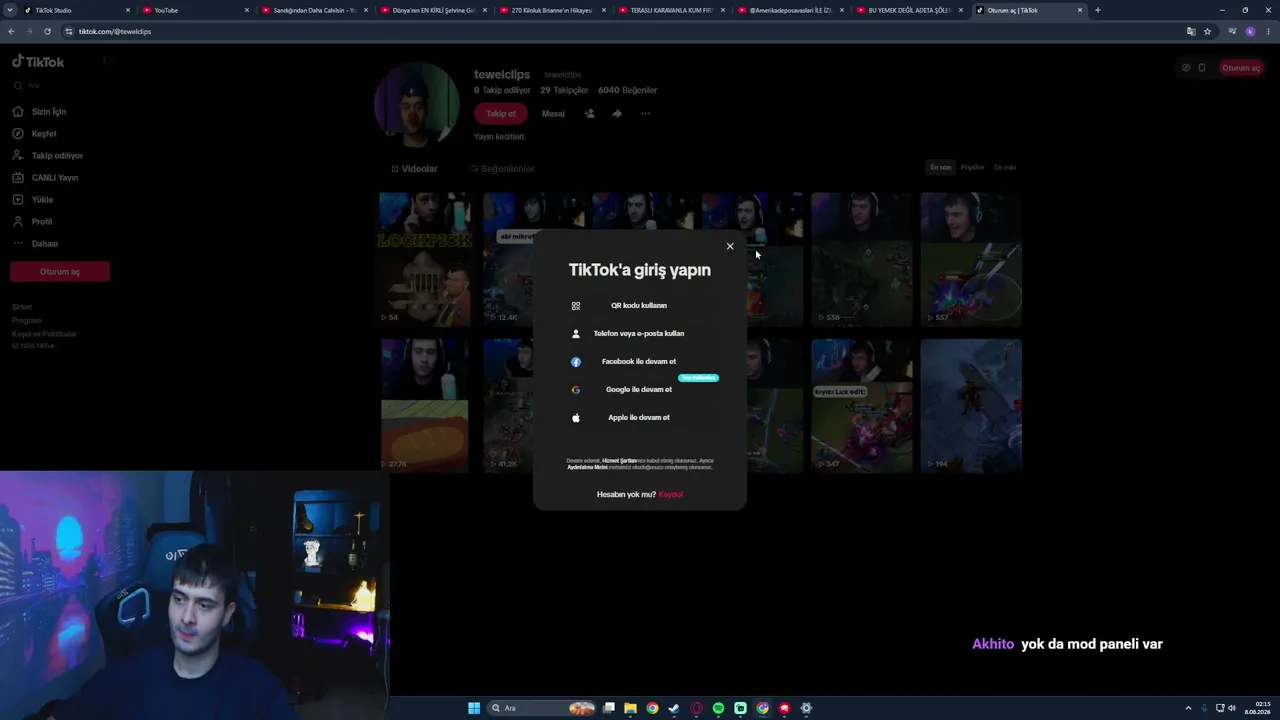The width and height of the screenshot is (1280, 720).
Task: Open the "Şirket" footer link
Action: (22, 307)
